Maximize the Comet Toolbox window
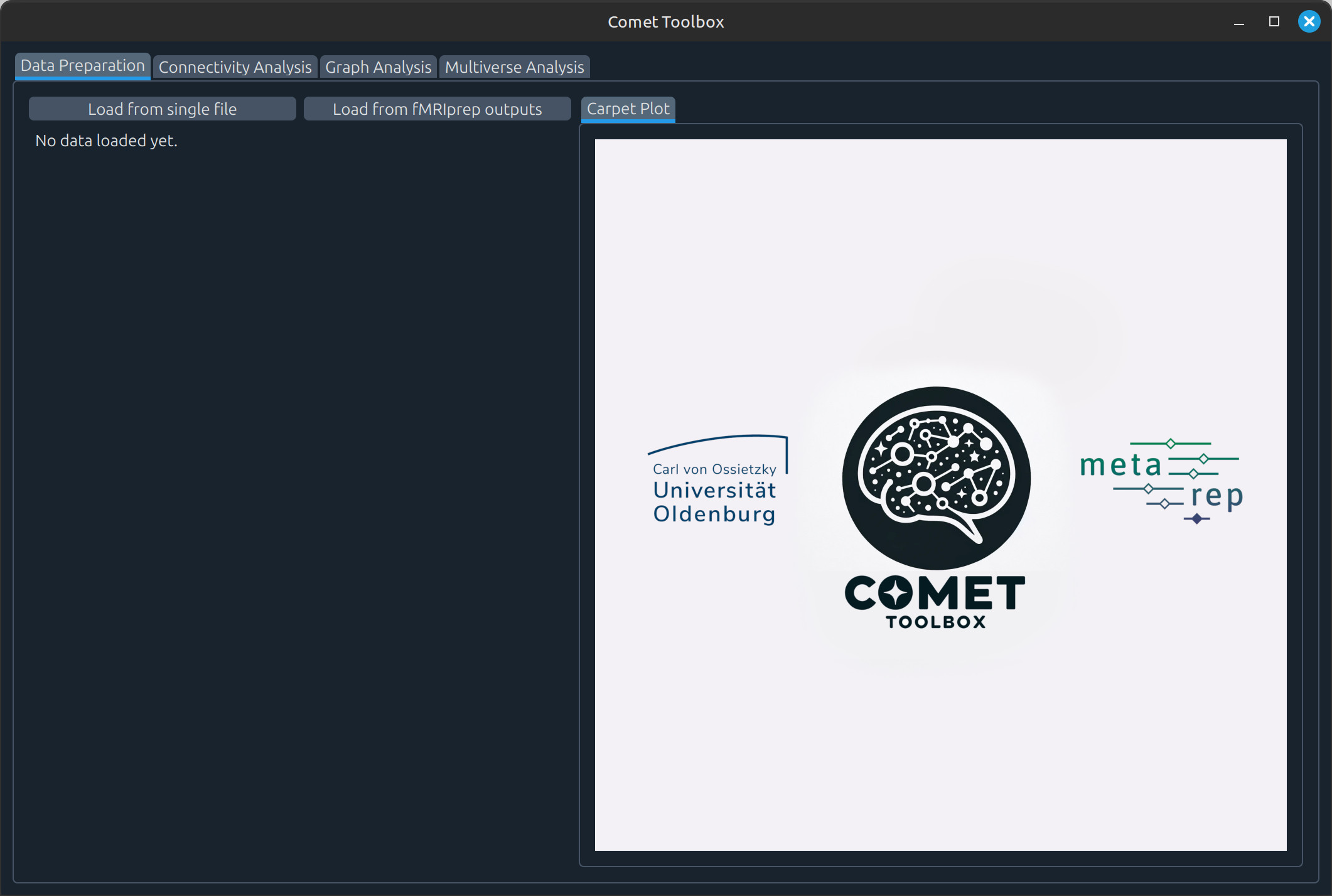 [x=1274, y=22]
